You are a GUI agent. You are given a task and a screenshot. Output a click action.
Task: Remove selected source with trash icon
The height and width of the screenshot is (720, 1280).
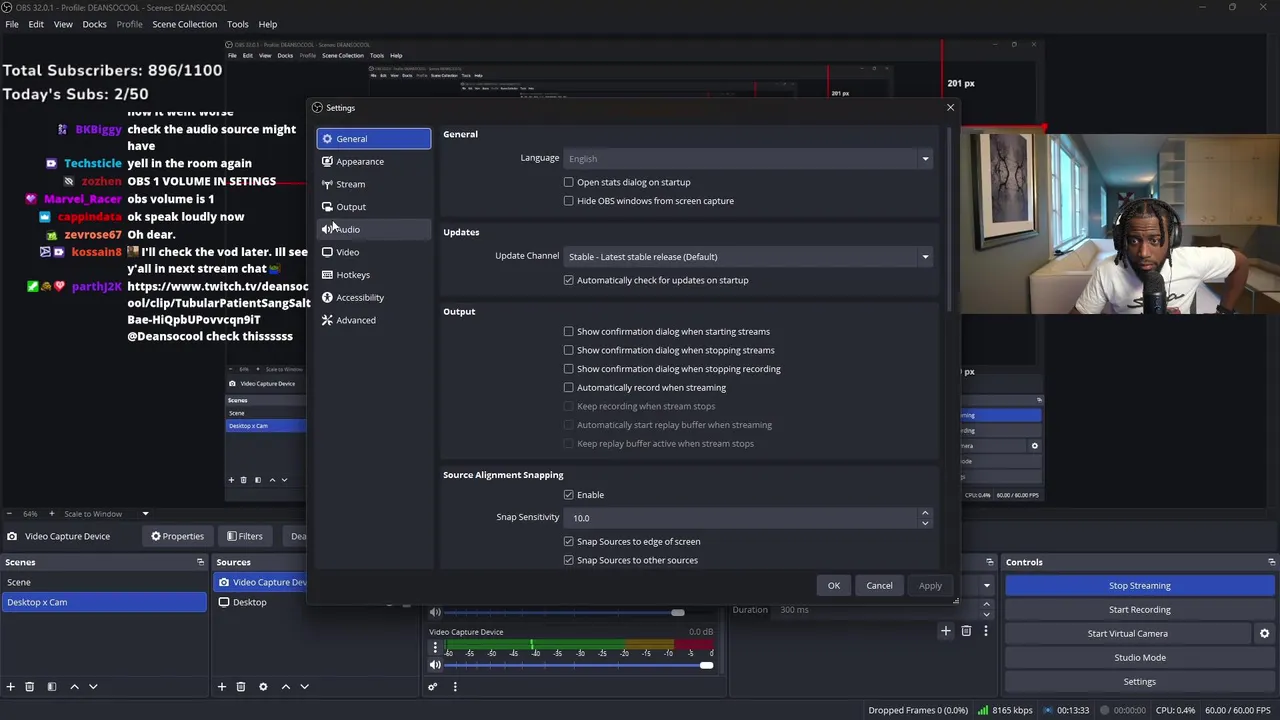pyautogui.click(x=241, y=687)
